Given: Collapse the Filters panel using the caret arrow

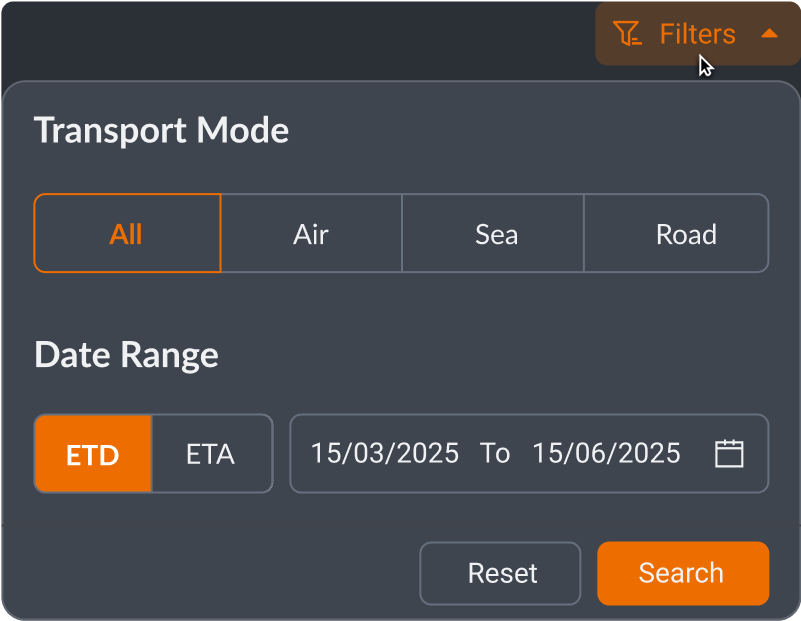Looking at the screenshot, I should pos(769,33).
